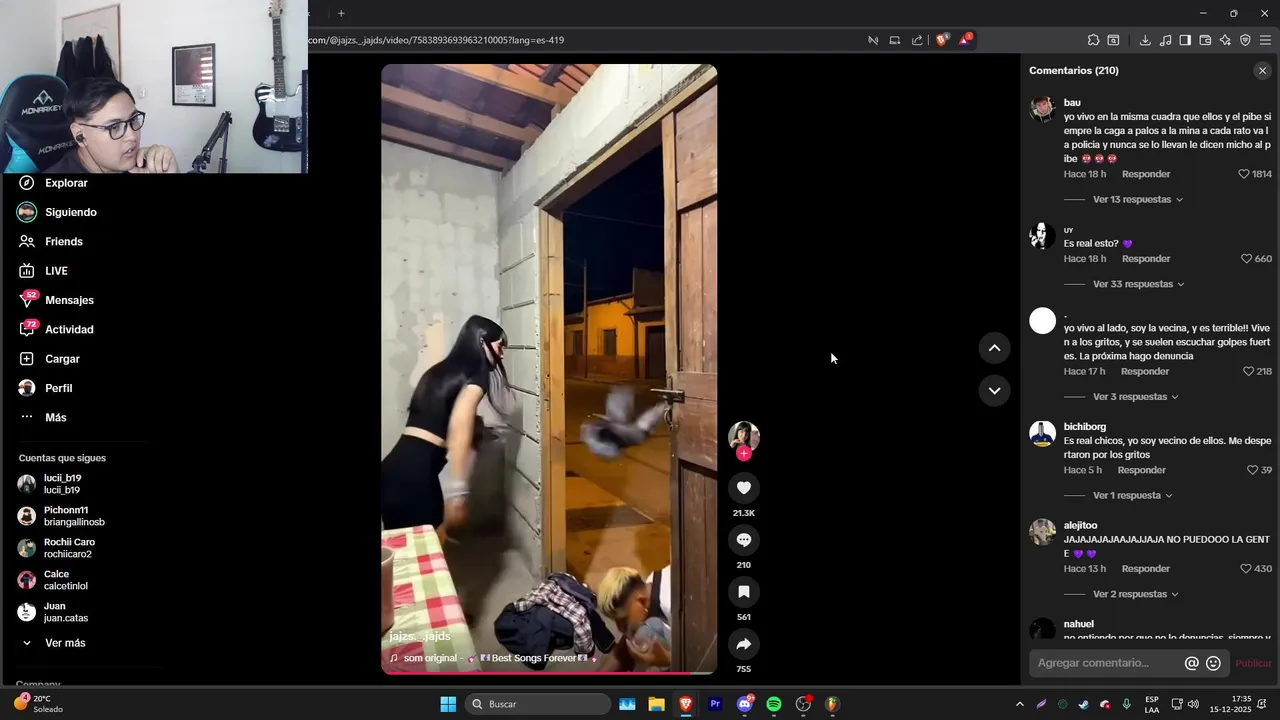Open followed account Juan
1280x720 pixels.
pyautogui.click(x=66, y=612)
